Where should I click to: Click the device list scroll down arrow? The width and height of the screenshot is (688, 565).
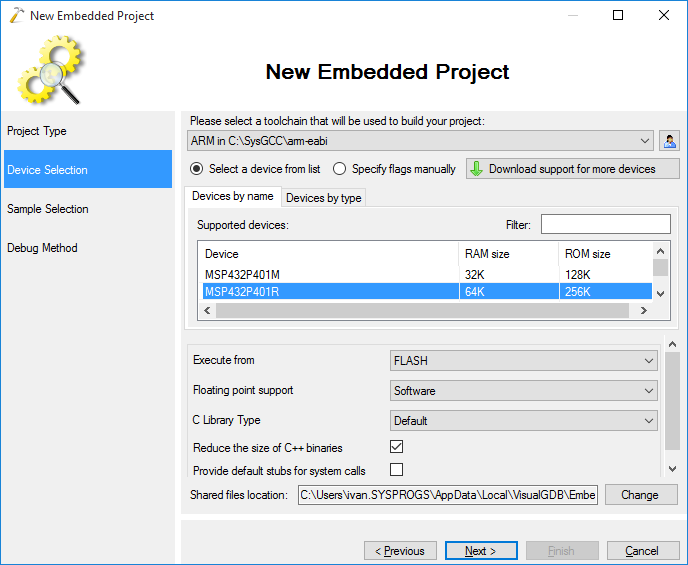coord(661,293)
